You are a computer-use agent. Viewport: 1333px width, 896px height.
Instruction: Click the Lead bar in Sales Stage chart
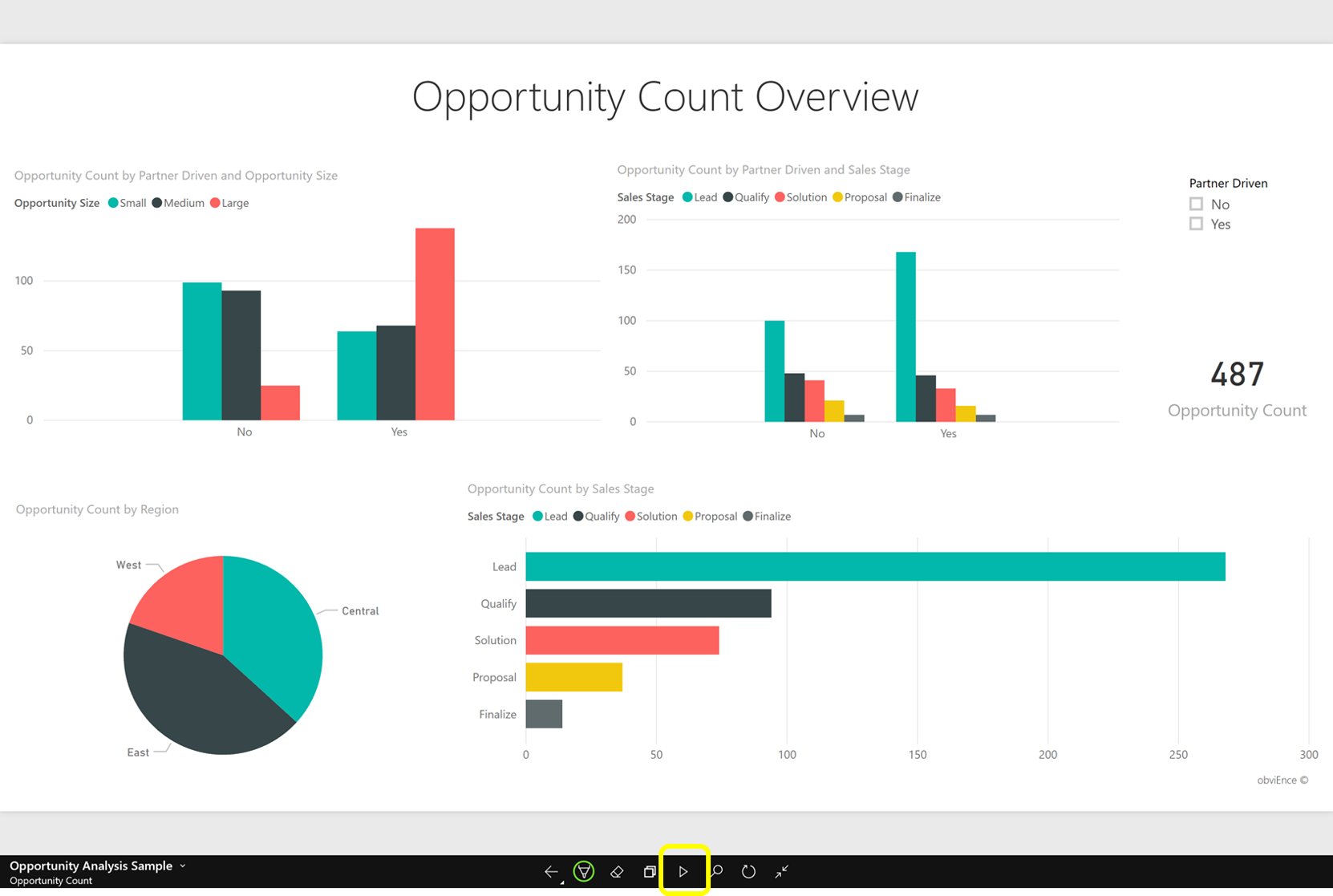coord(874,566)
